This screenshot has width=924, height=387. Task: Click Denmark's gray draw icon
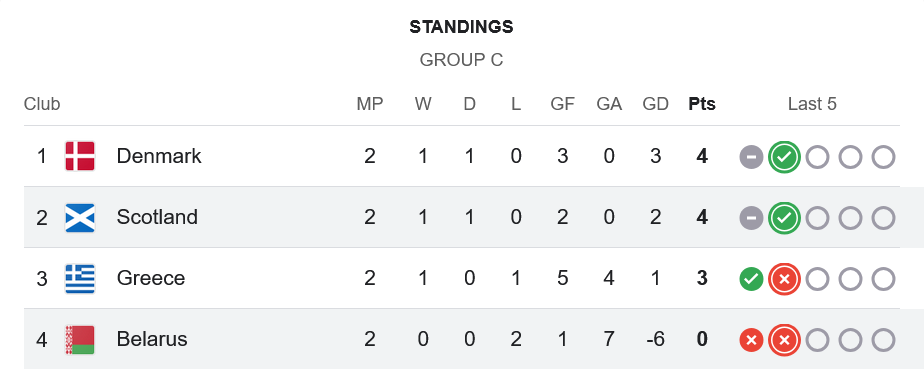[x=751, y=157]
